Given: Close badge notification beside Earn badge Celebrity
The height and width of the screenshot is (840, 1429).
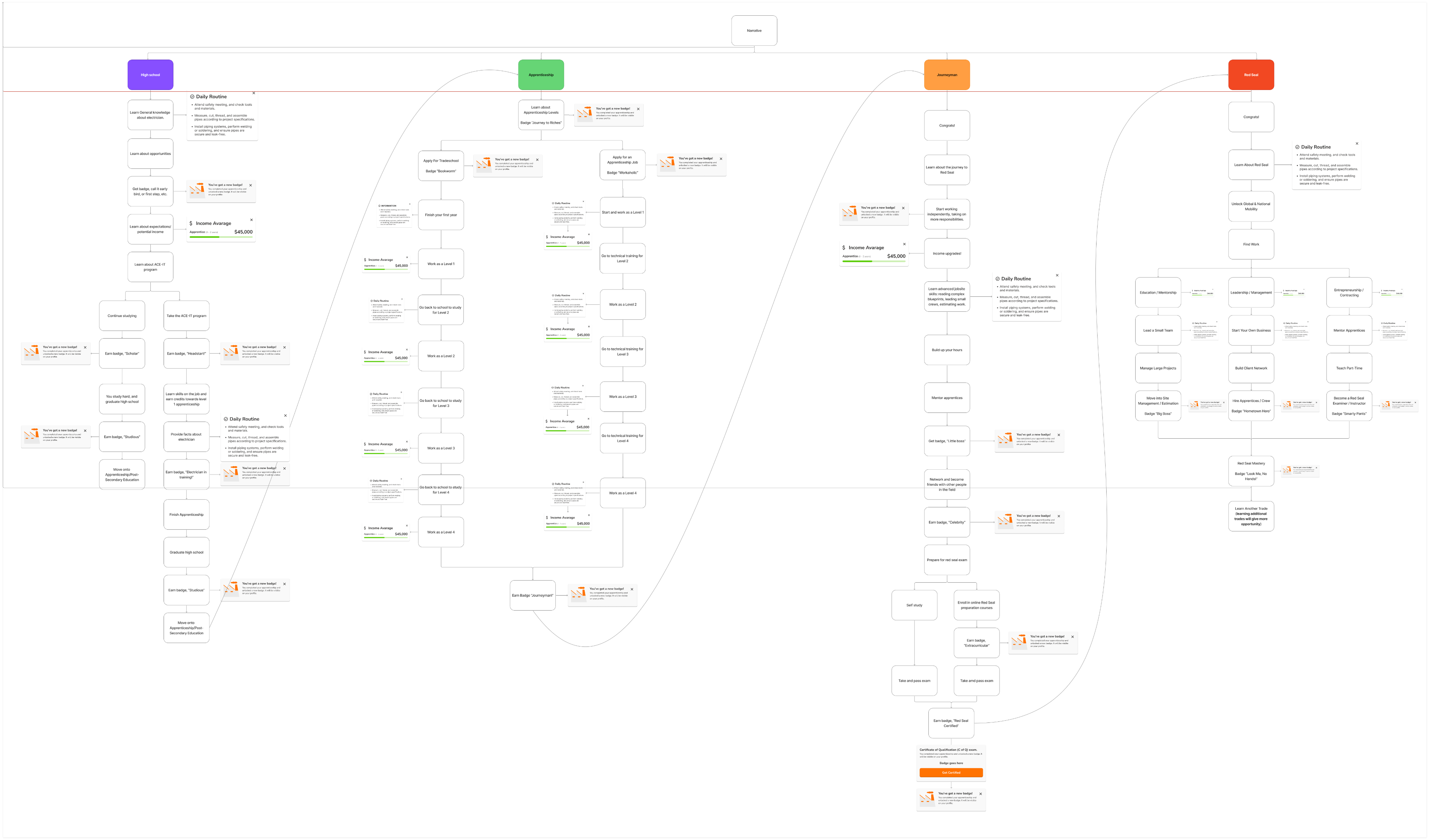Looking at the screenshot, I should click(1059, 516).
